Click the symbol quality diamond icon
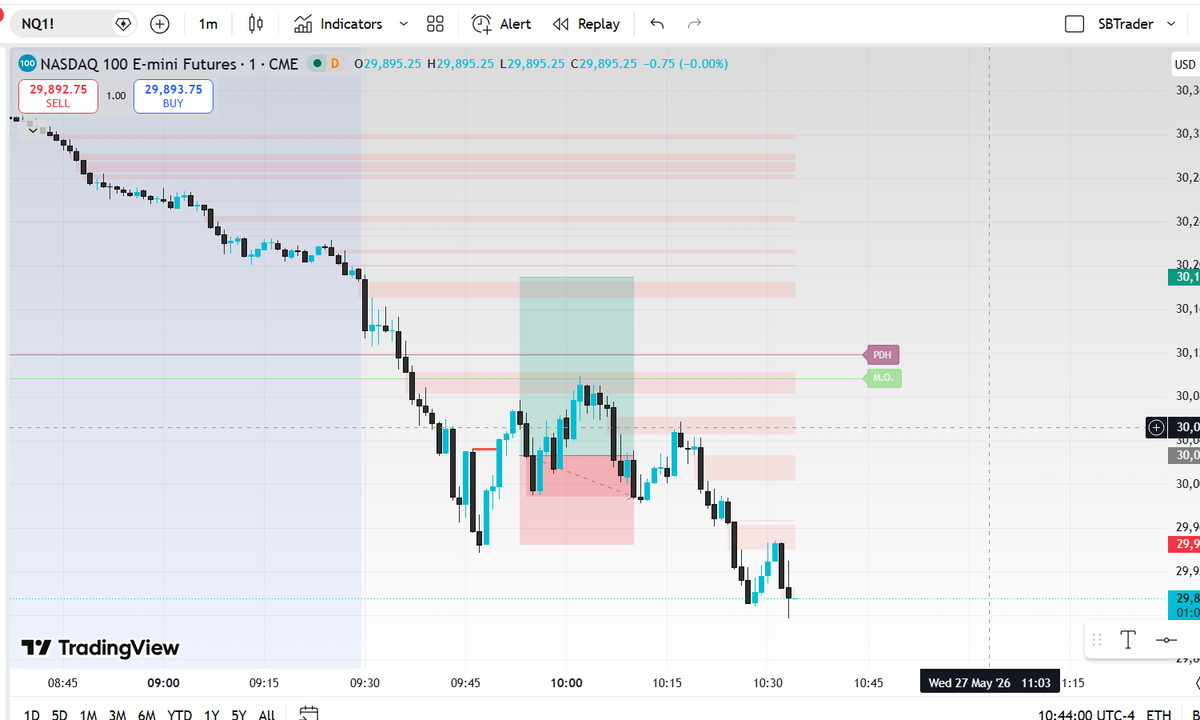1200x720 pixels. (123, 23)
